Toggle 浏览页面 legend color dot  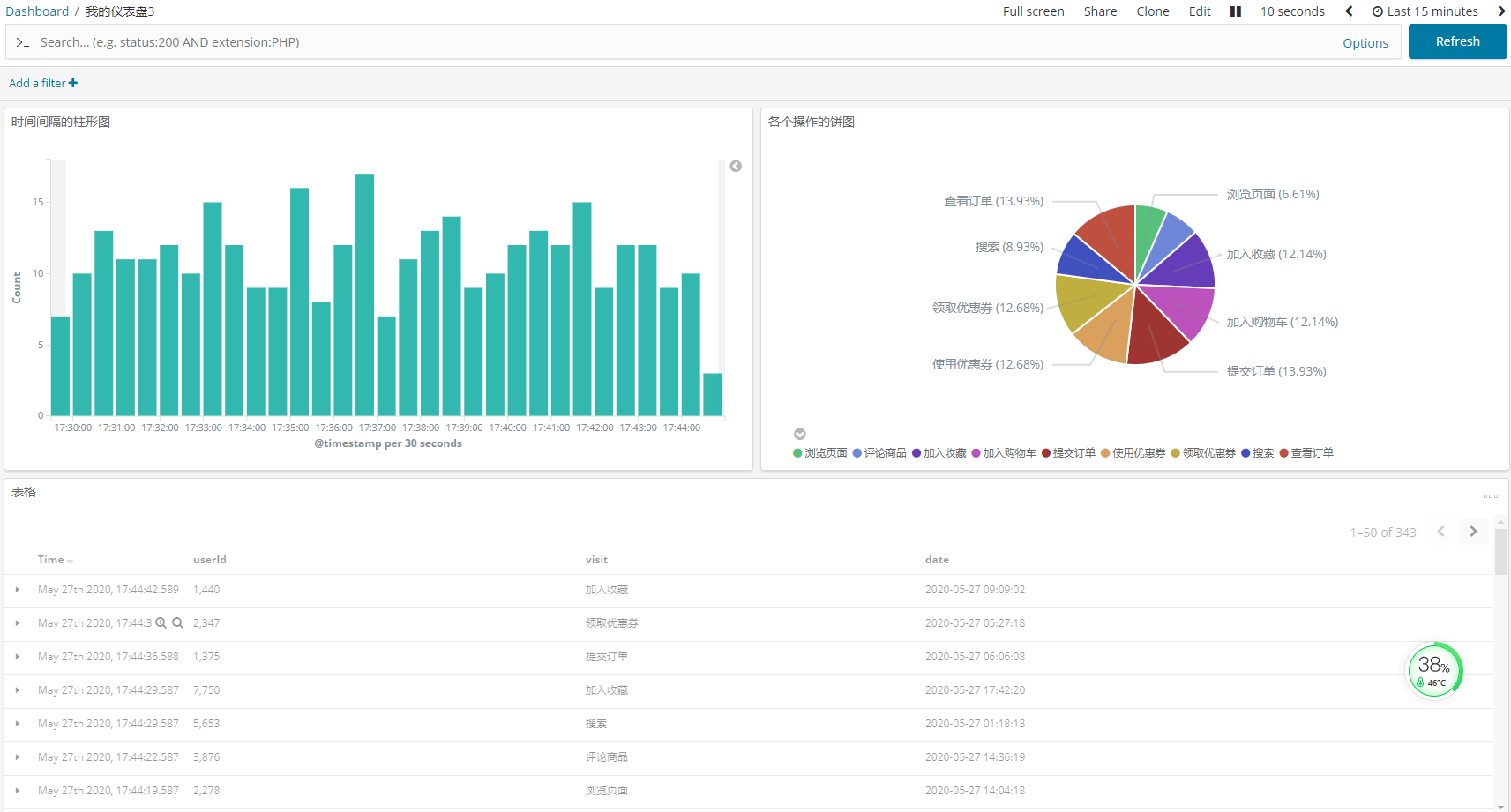(x=797, y=453)
